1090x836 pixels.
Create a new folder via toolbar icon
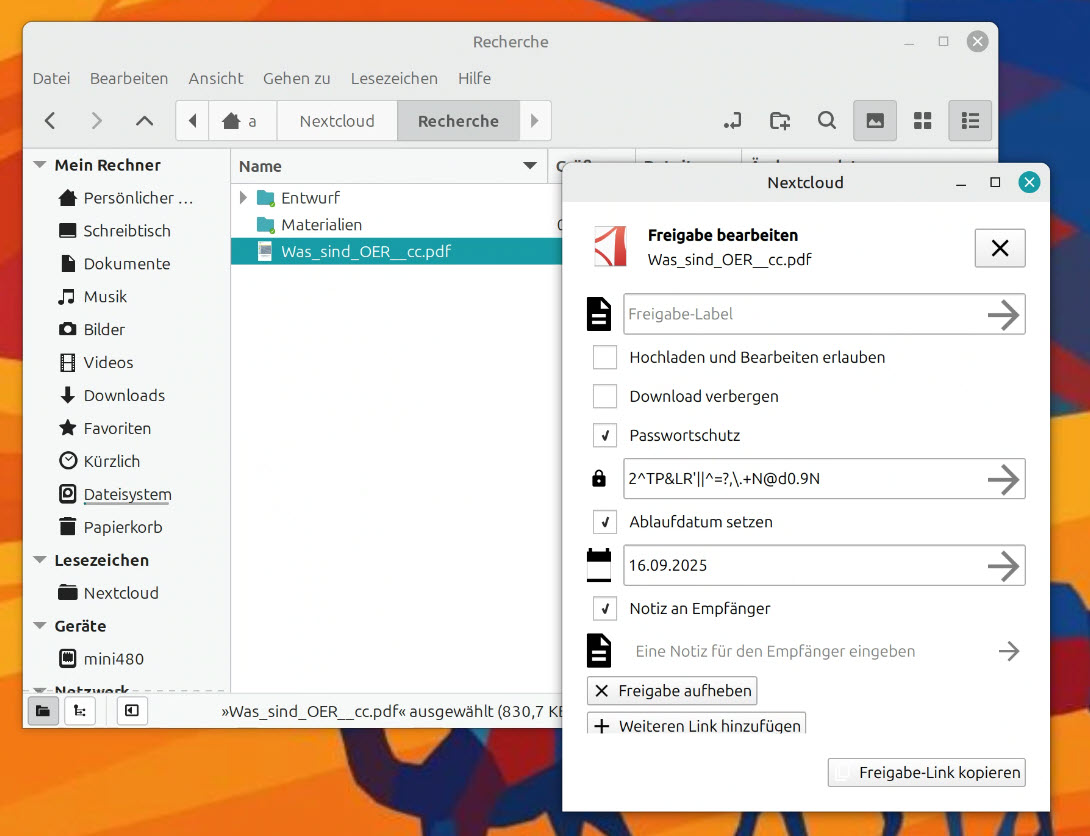[780, 121]
